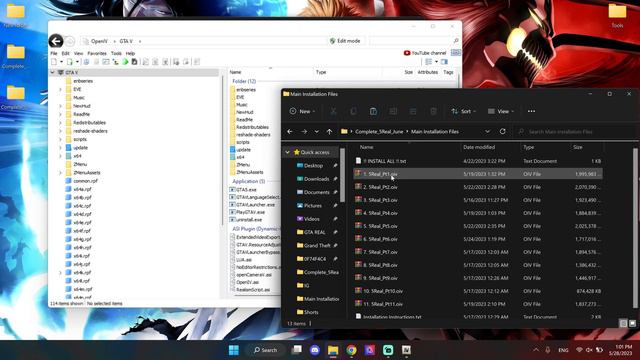Click the OpenIV search field
The height and width of the screenshot is (360, 640).
pos(410,41)
